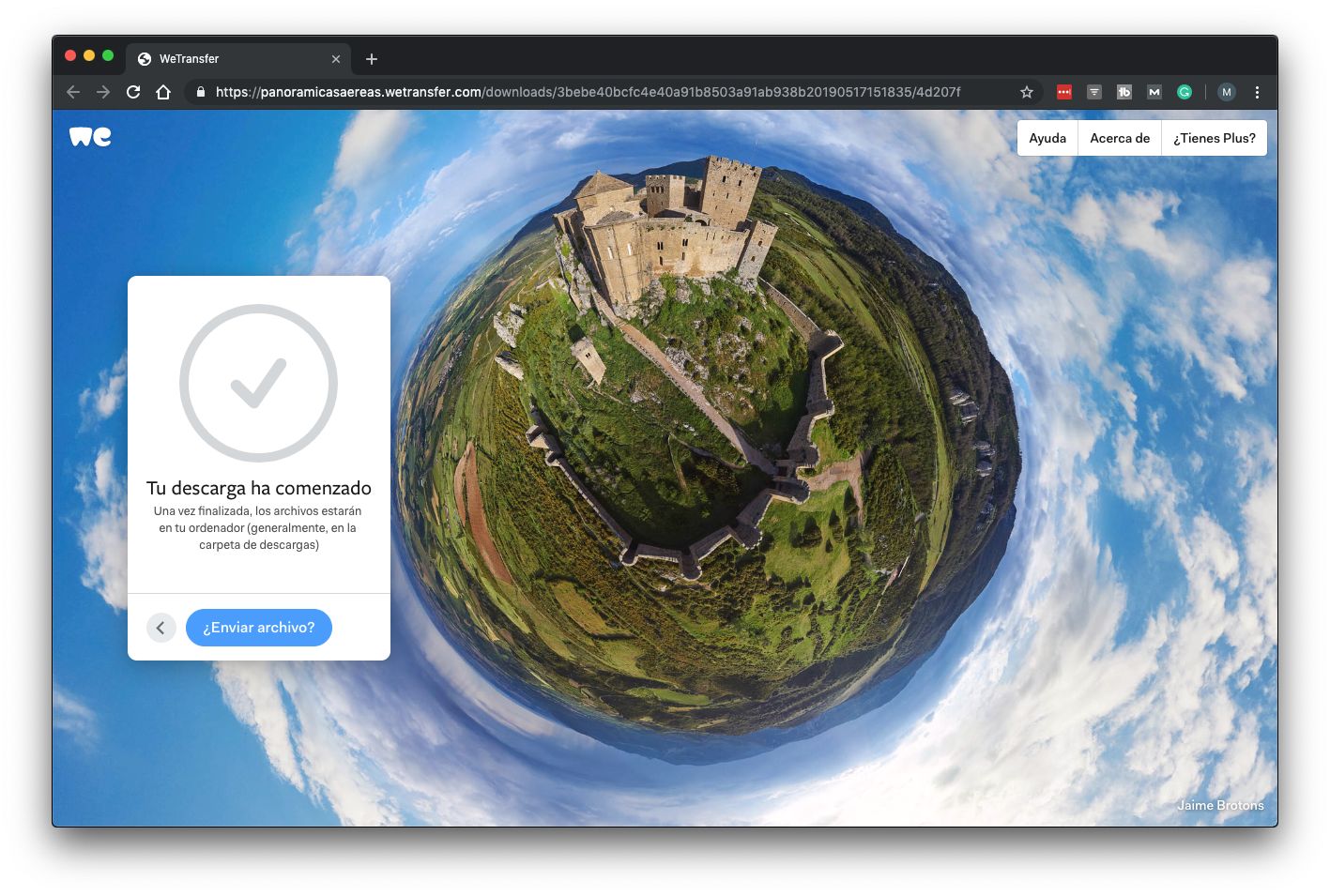1330x896 pixels.
Task: Open a new browser tab
Action: 372,59
